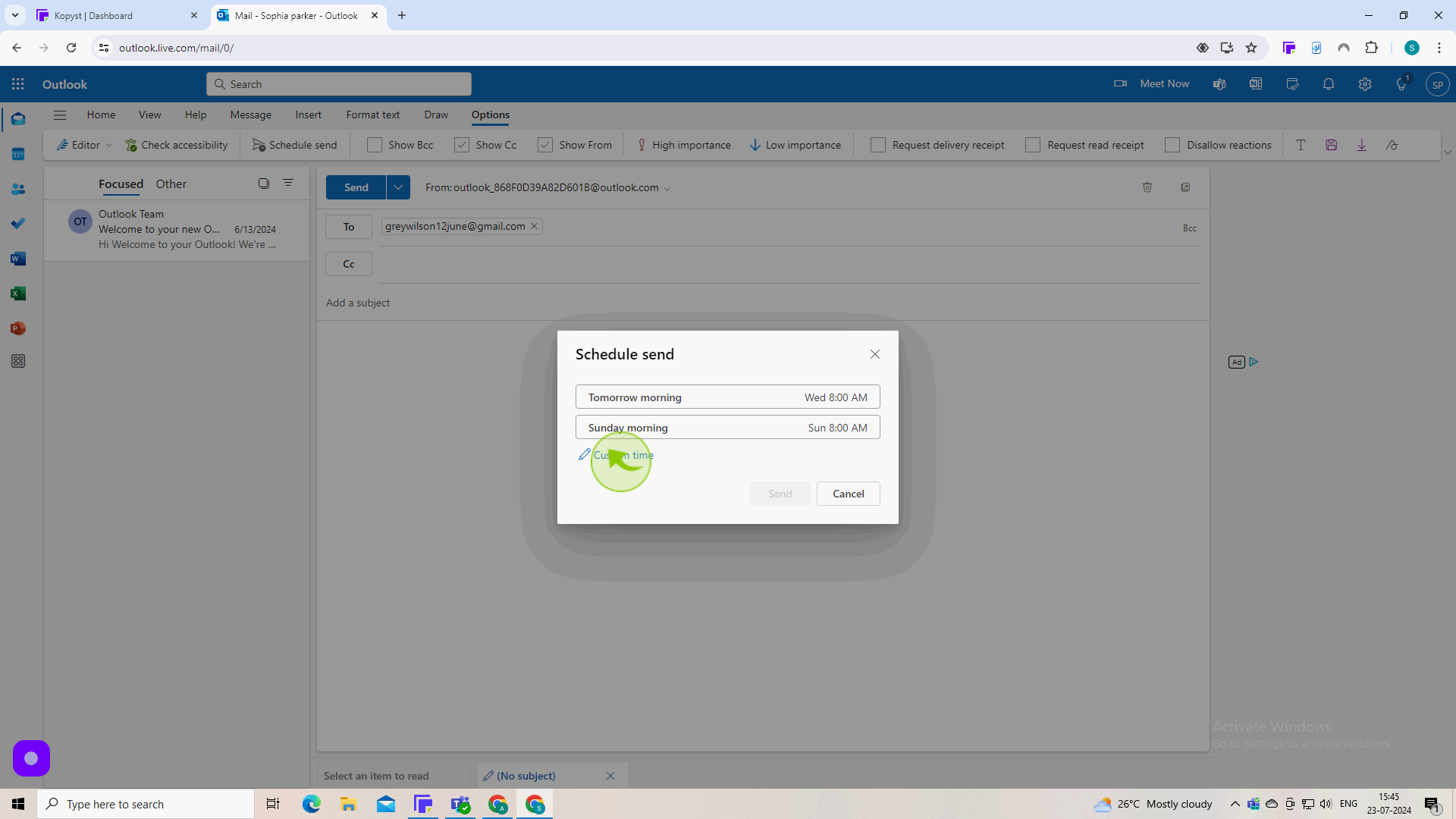Click the Save draft icon in ribbon

pos(1331,145)
